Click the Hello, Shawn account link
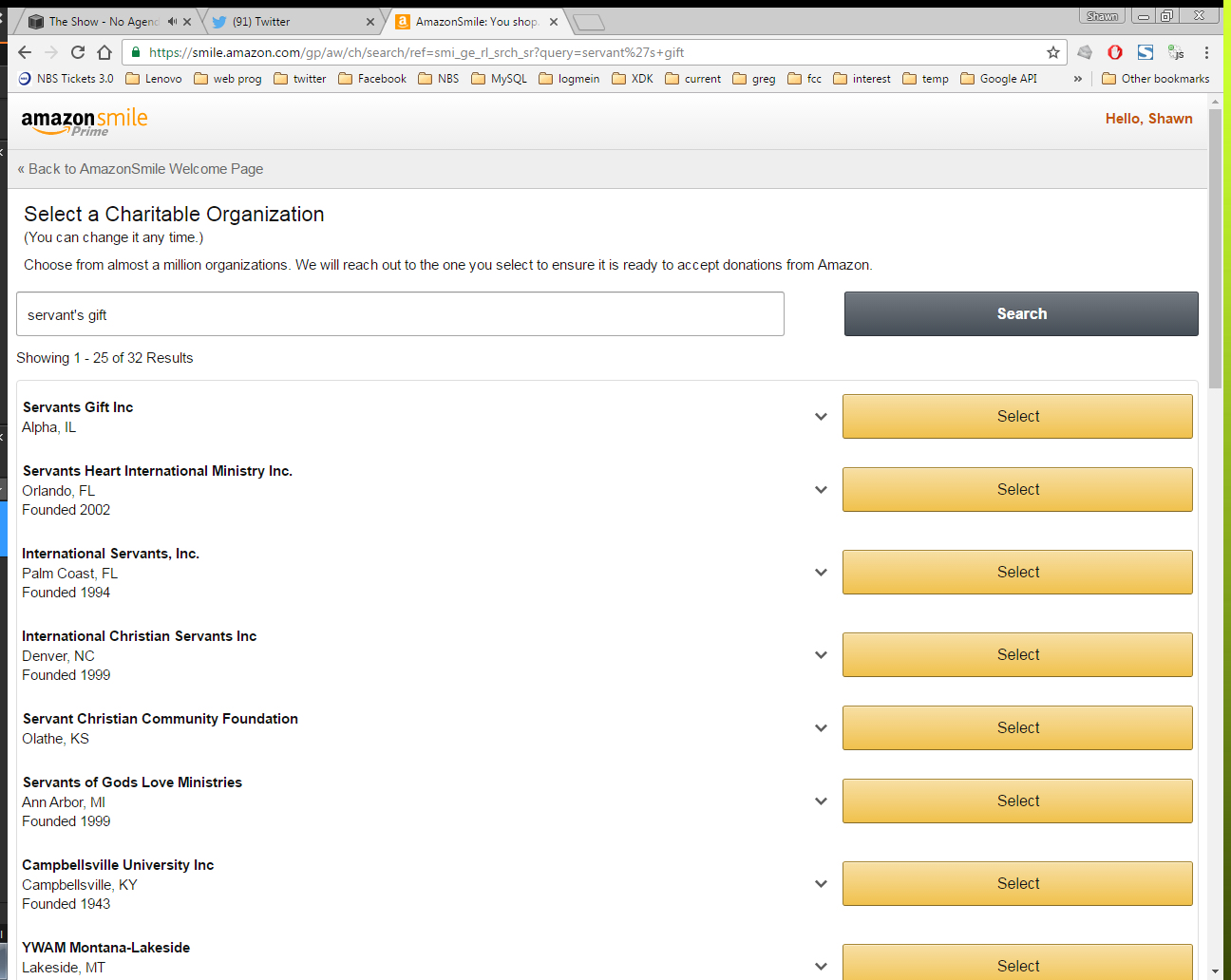Viewport: 1231px width, 980px height. 1148,119
